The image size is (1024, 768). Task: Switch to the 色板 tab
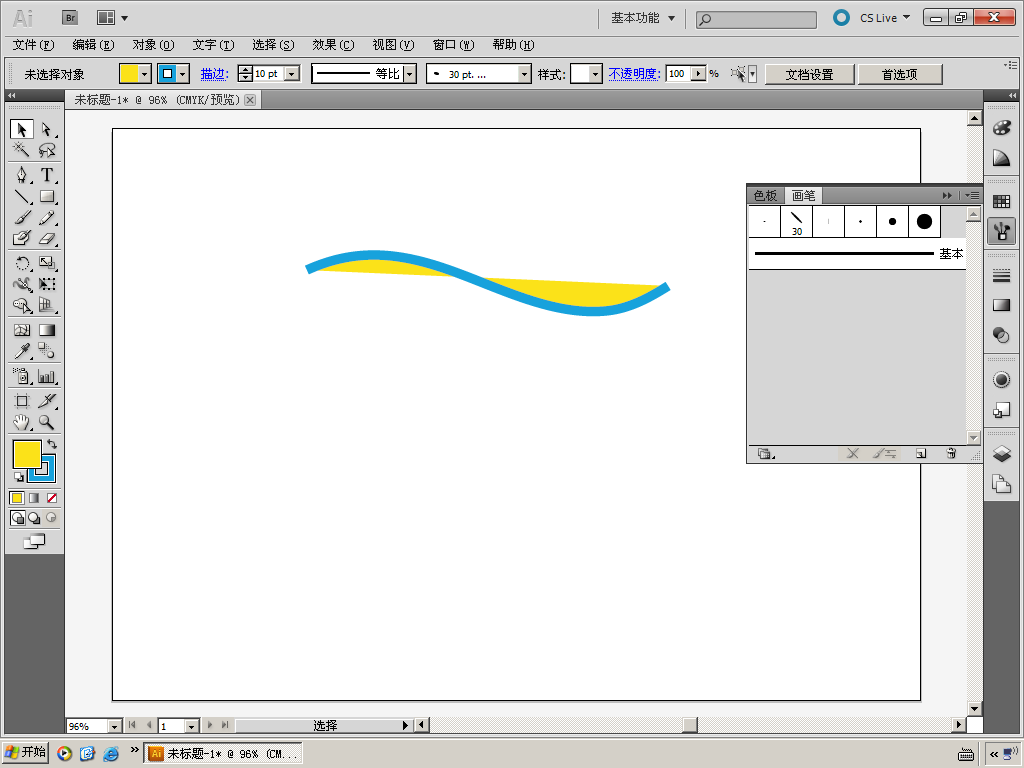(x=765, y=195)
